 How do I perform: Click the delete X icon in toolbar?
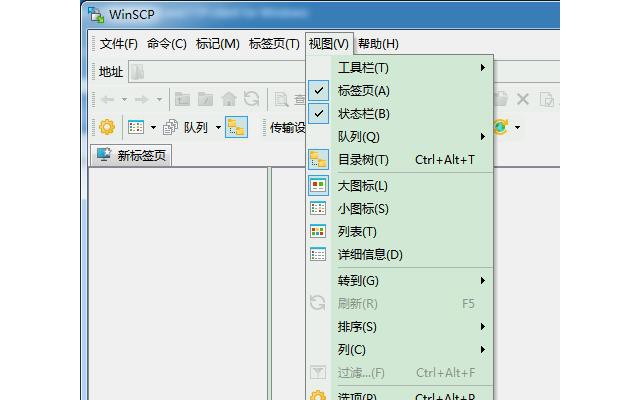tap(523, 99)
